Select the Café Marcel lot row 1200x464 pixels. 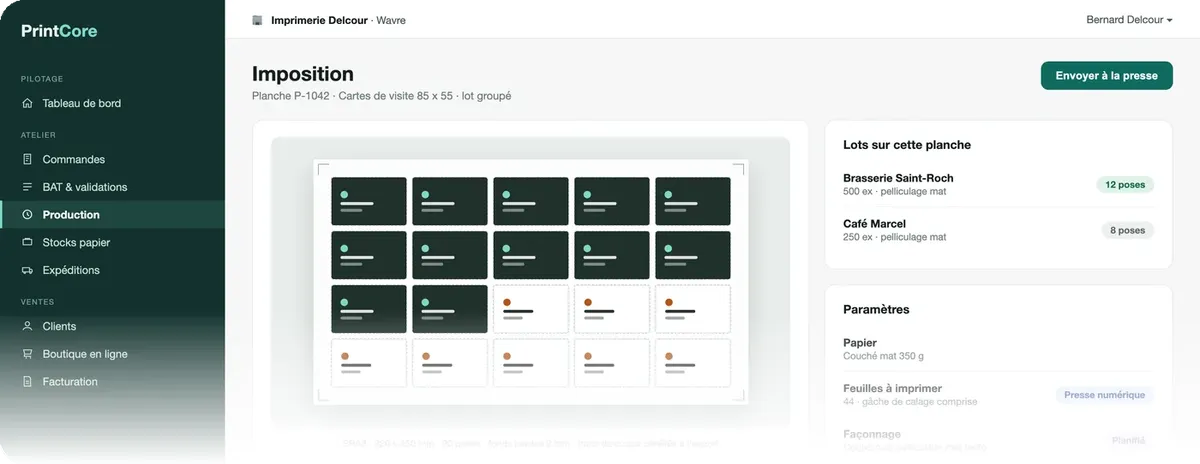[998, 230]
